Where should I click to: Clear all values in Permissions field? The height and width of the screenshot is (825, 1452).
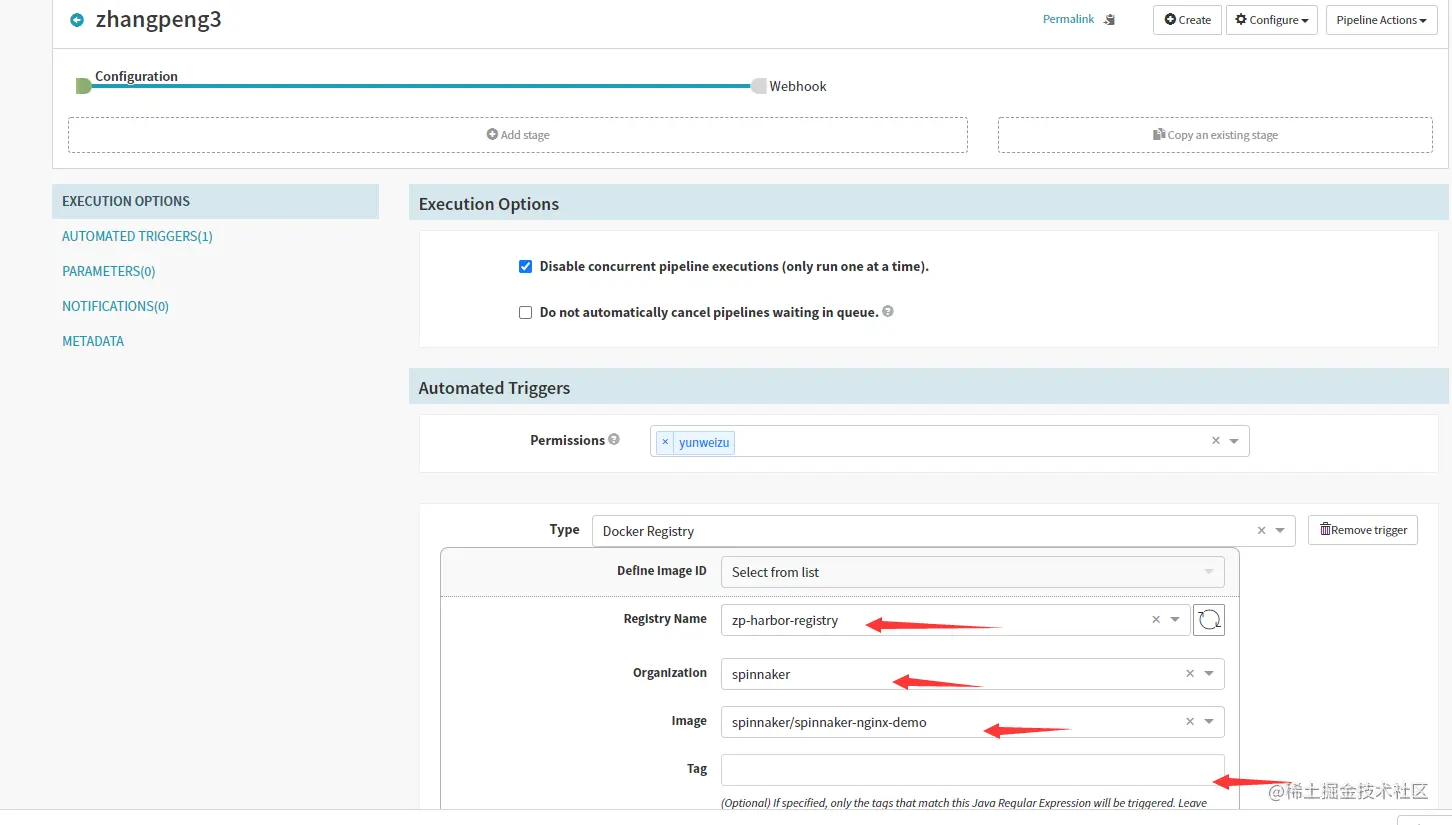point(1215,441)
